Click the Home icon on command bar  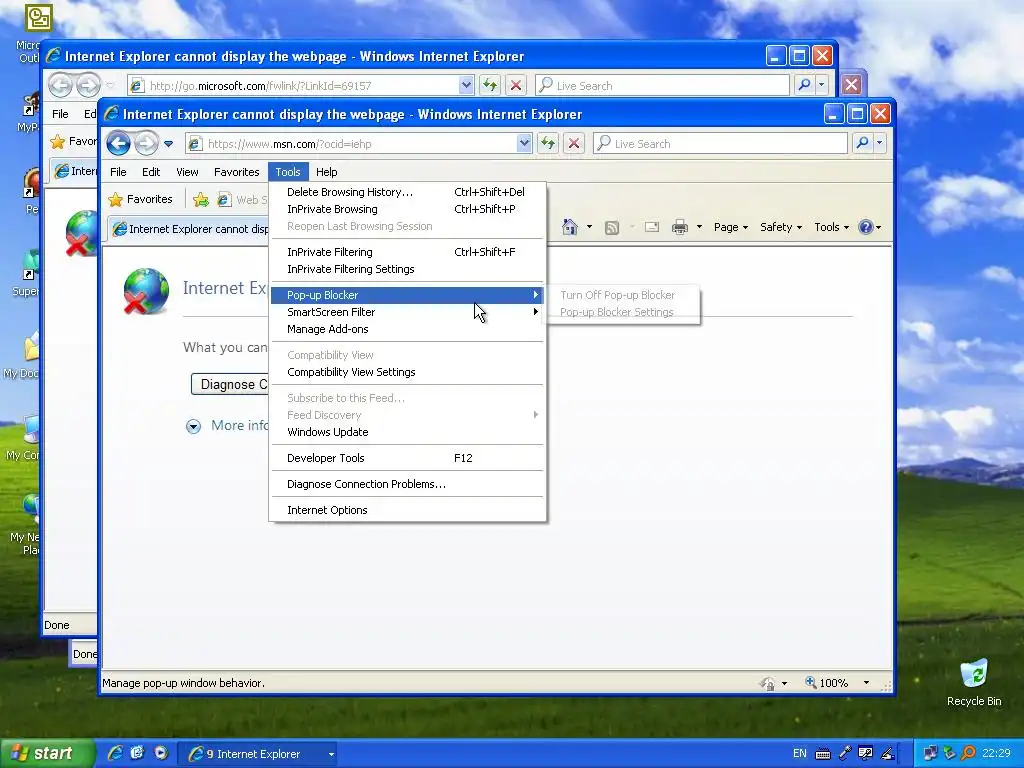[569, 227]
